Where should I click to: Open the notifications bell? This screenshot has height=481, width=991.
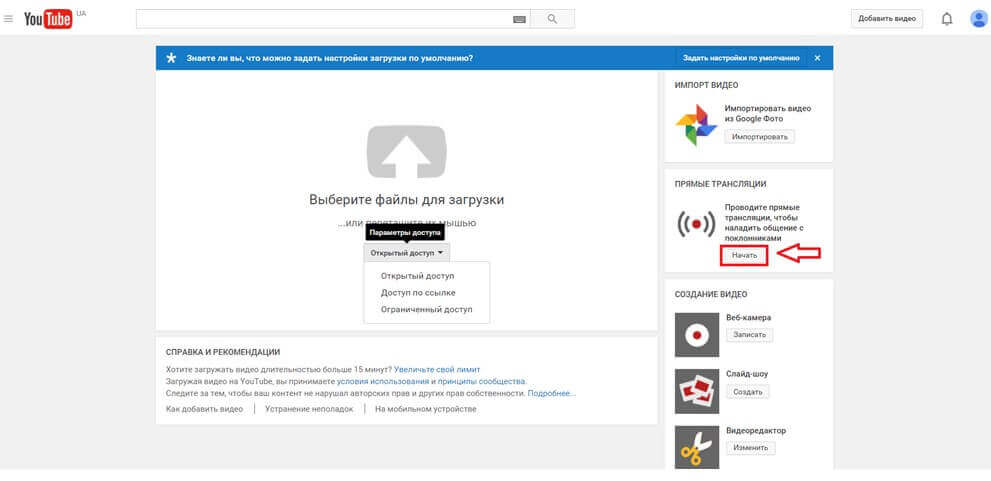coord(947,19)
